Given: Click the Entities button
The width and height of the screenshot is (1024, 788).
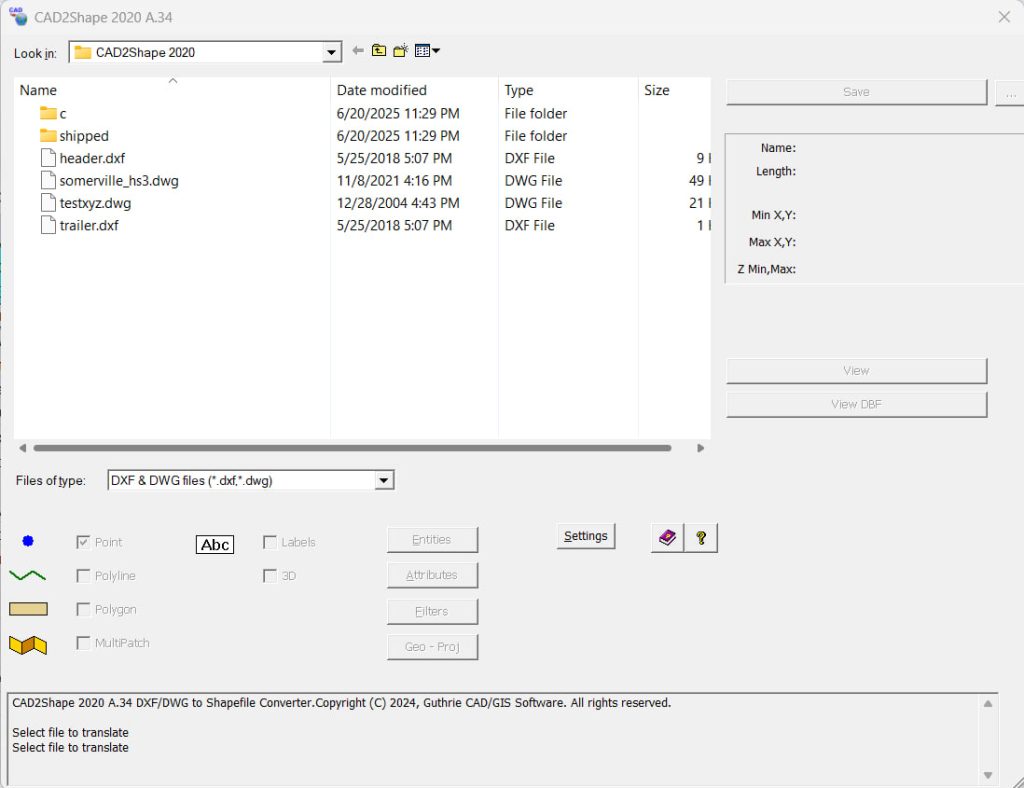Looking at the screenshot, I should coord(432,540).
